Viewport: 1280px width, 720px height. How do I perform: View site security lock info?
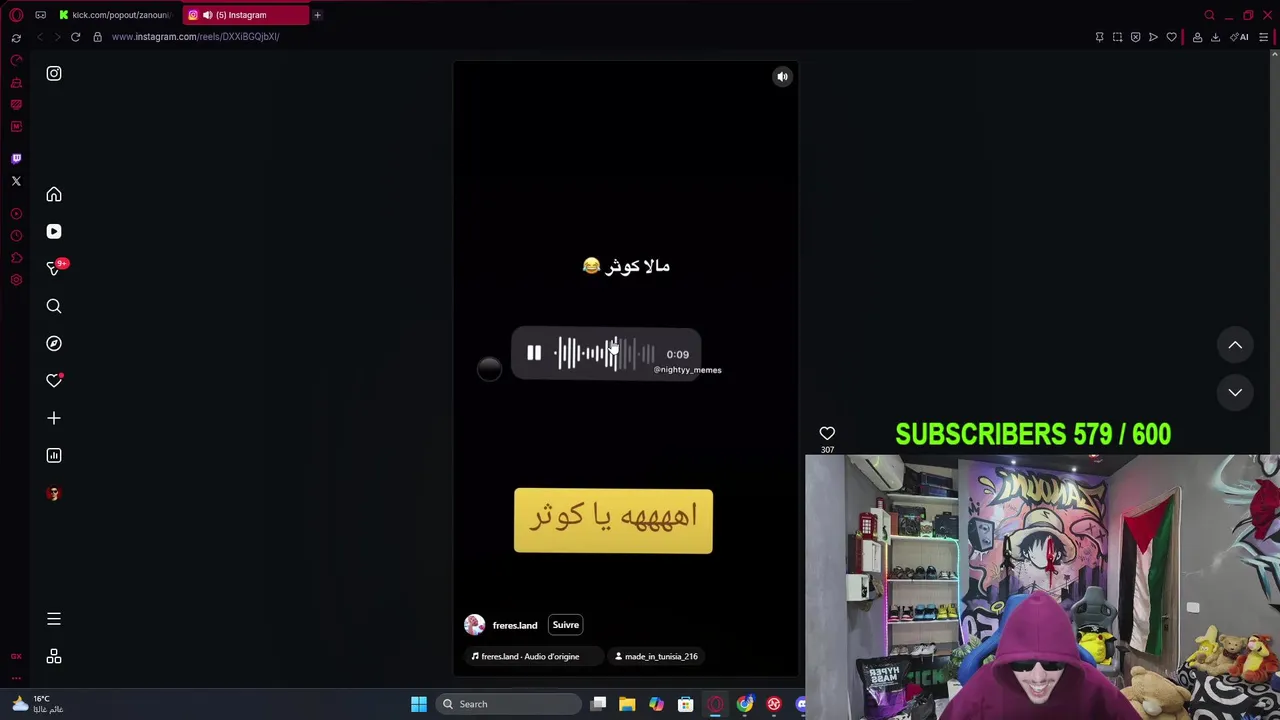pyautogui.click(x=97, y=37)
